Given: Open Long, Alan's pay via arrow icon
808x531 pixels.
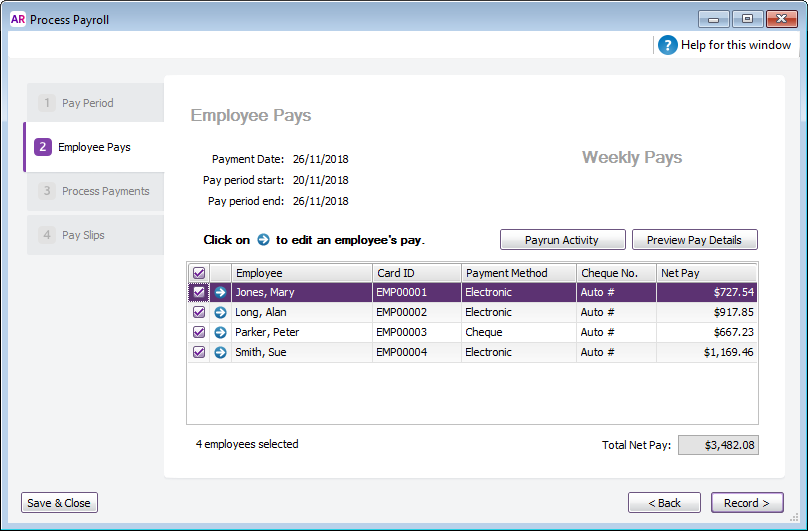Looking at the screenshot, I should (x=220, y=312).
